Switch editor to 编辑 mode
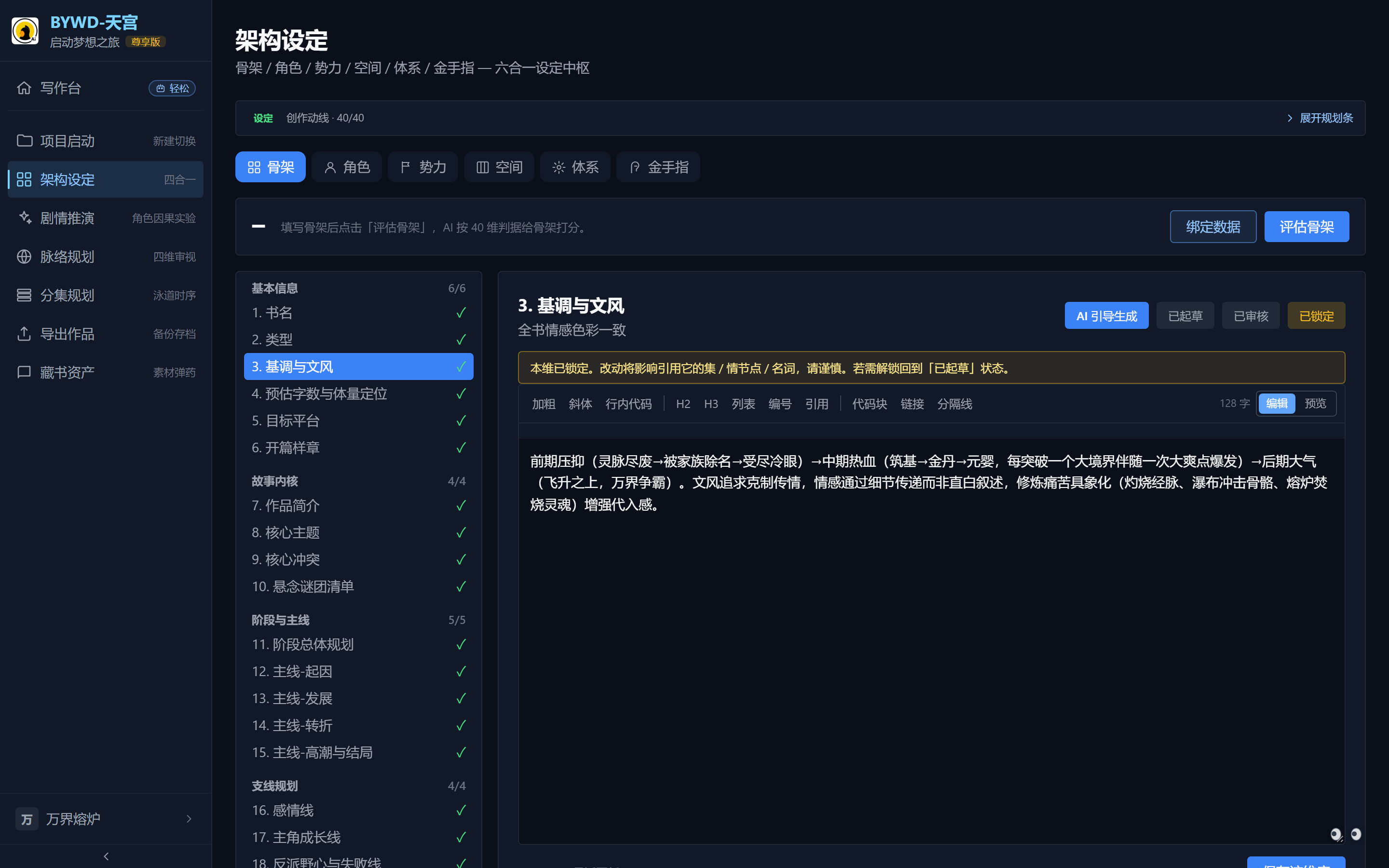 click(1277, 404)
